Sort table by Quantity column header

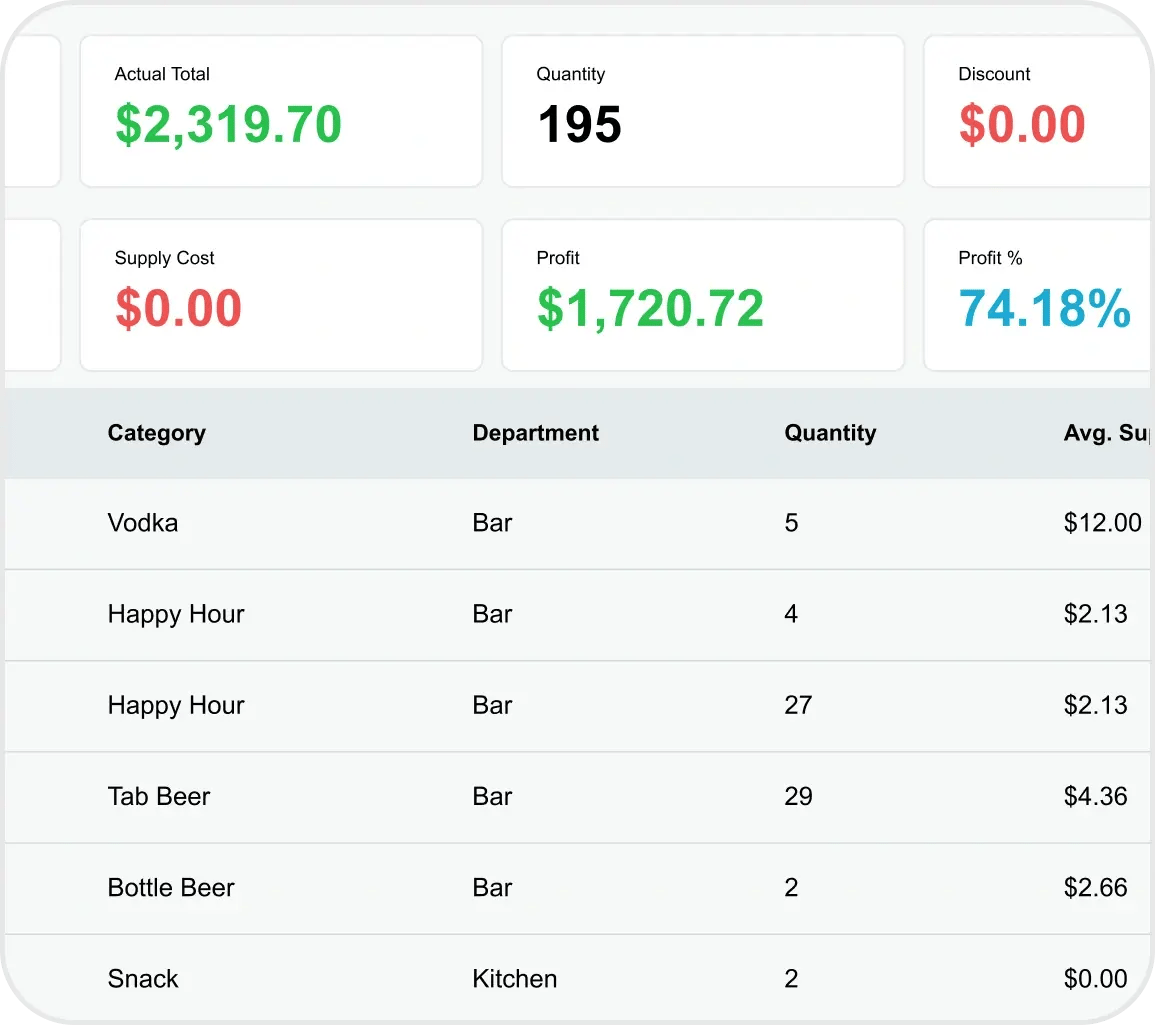coord(830,433)
